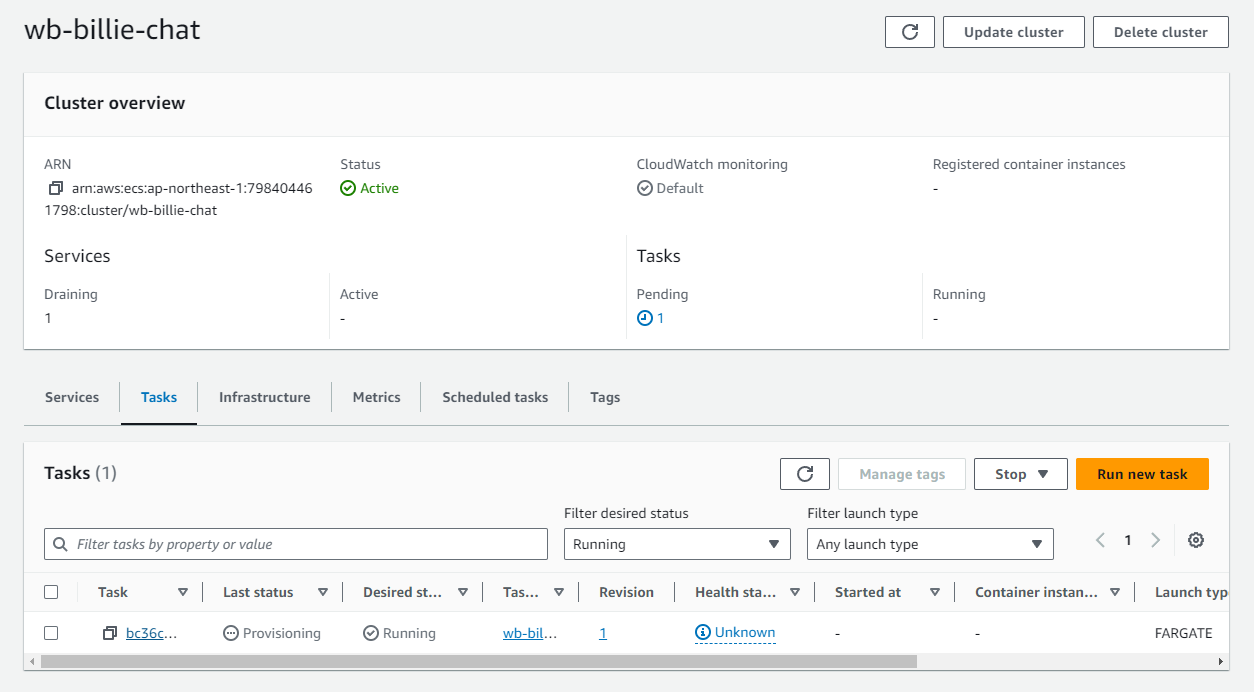
Task: Select all tasks checkbox in header
Action: click(x=51, y=592)
